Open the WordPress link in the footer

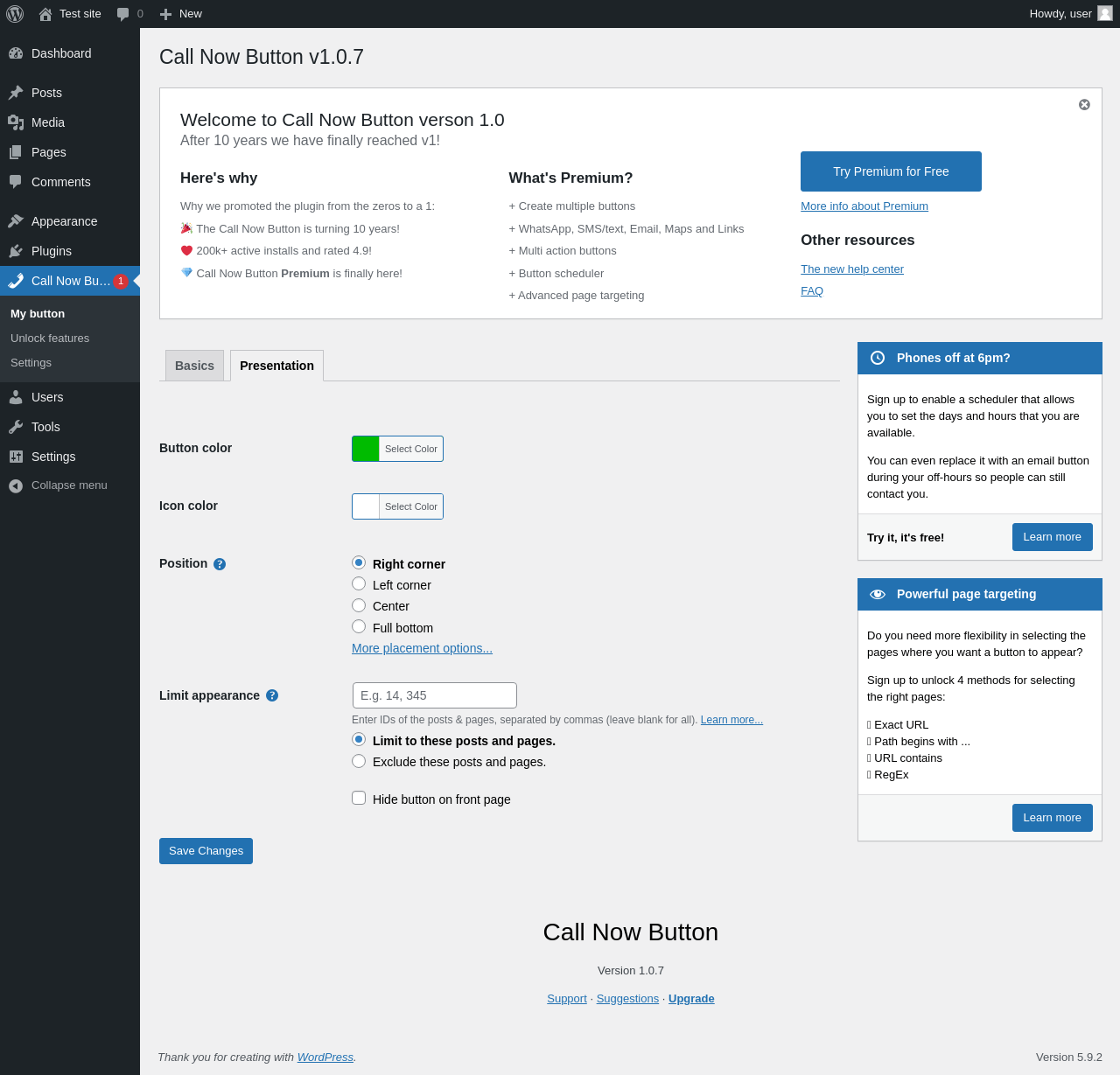click(325, 1058)
